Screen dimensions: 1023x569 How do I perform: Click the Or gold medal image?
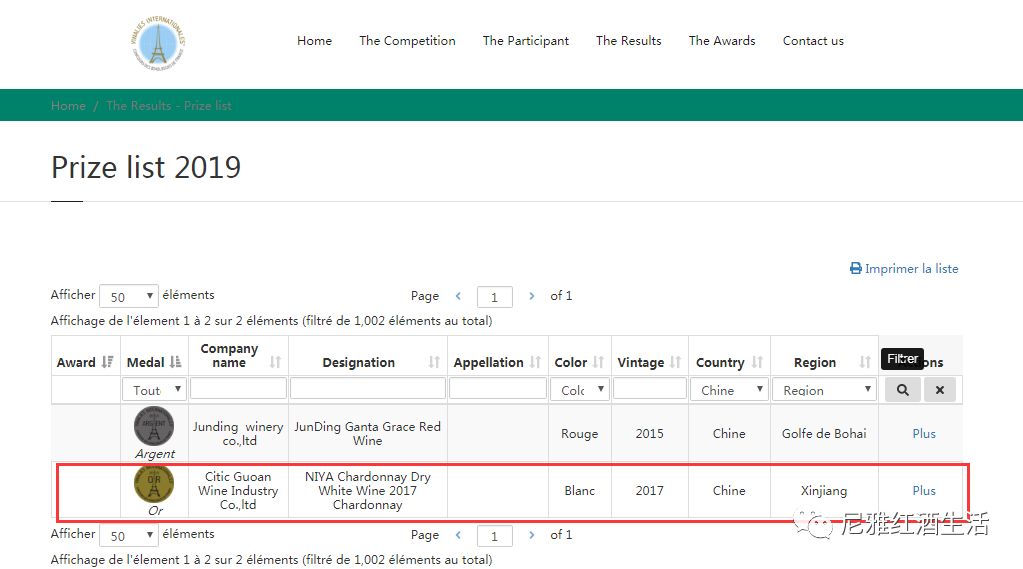coord(154,484)
